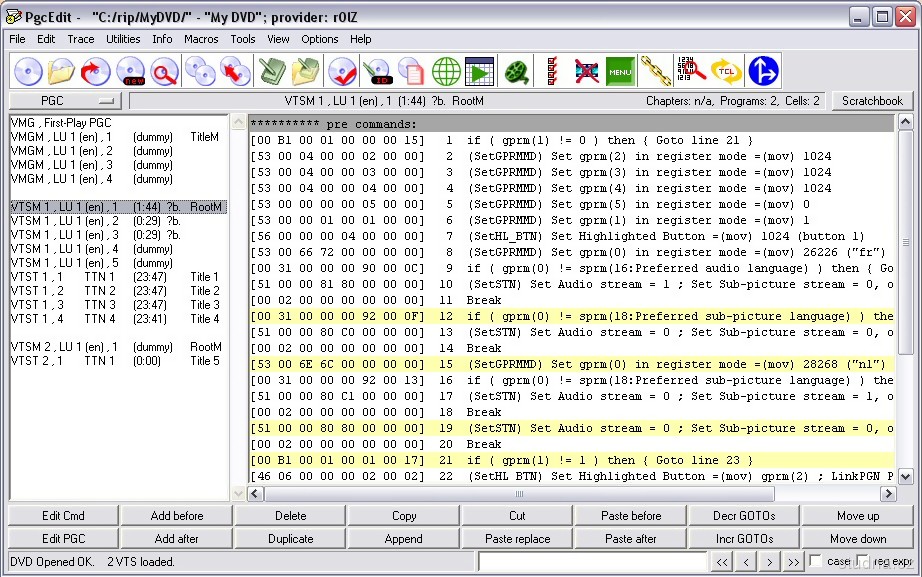Open the Trace menu
Viewport: 922px width, 577px height.
coord(81,39)
